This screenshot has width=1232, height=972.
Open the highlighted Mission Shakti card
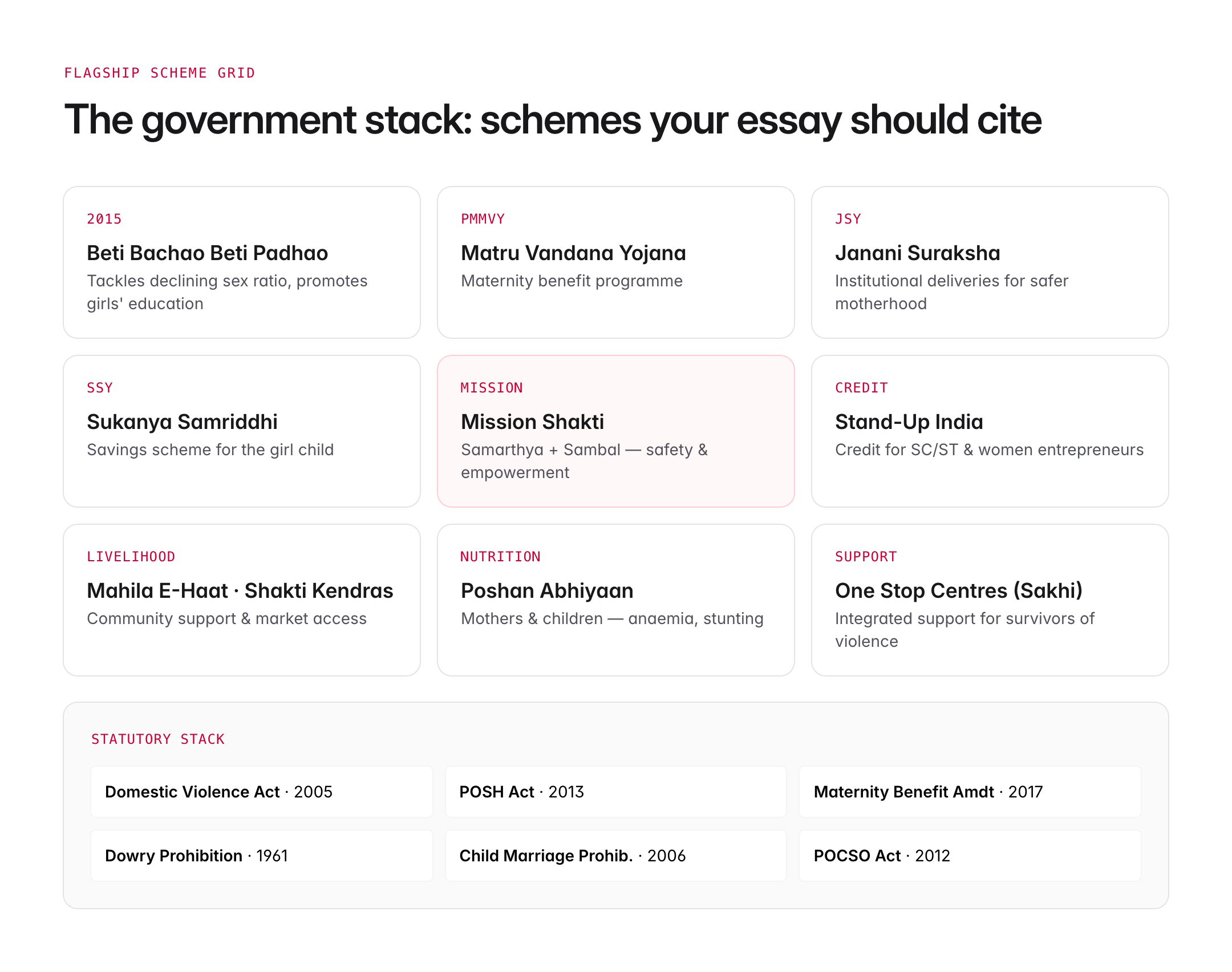616,431
